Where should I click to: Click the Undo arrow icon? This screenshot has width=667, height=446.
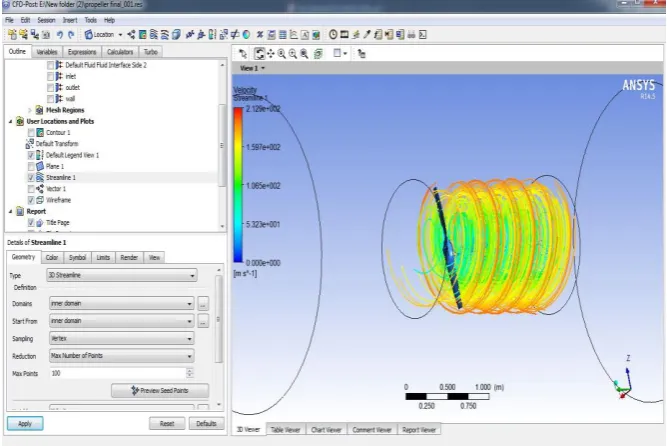point(60,34)
